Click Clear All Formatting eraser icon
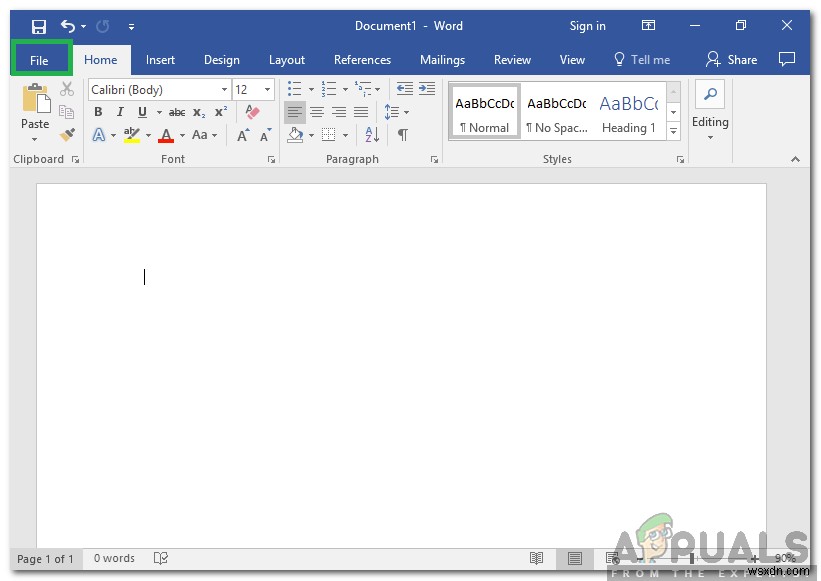Image resolution: width=821 pixels, height=581 pixels. click(252, 111)
